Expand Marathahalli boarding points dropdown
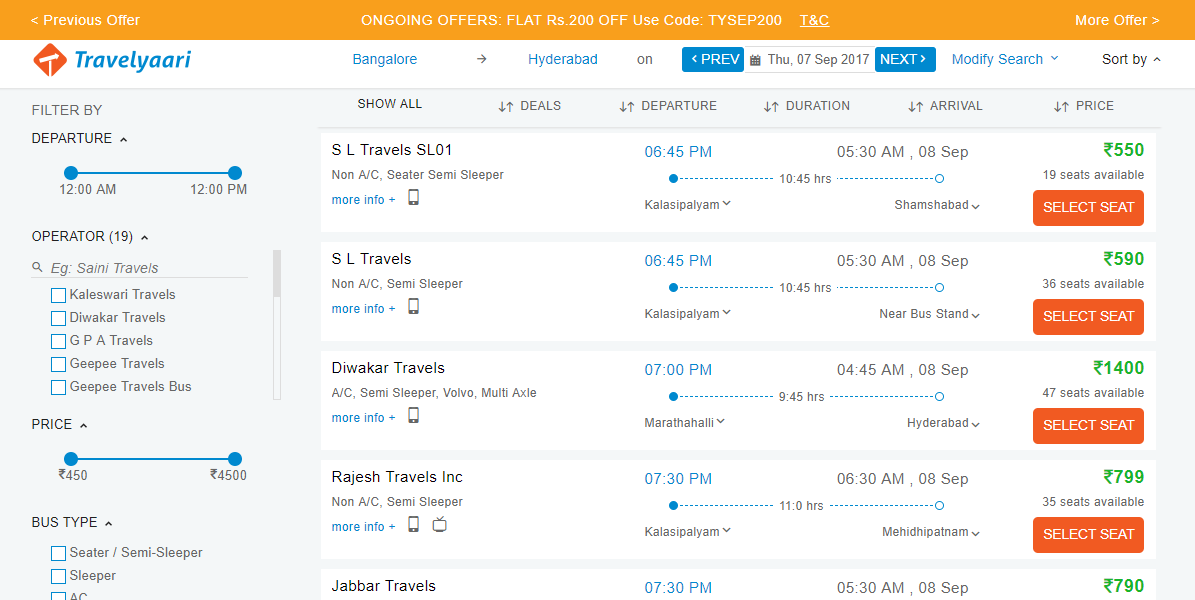Screen dimensions: 1195x600 (x=684, y=422)
